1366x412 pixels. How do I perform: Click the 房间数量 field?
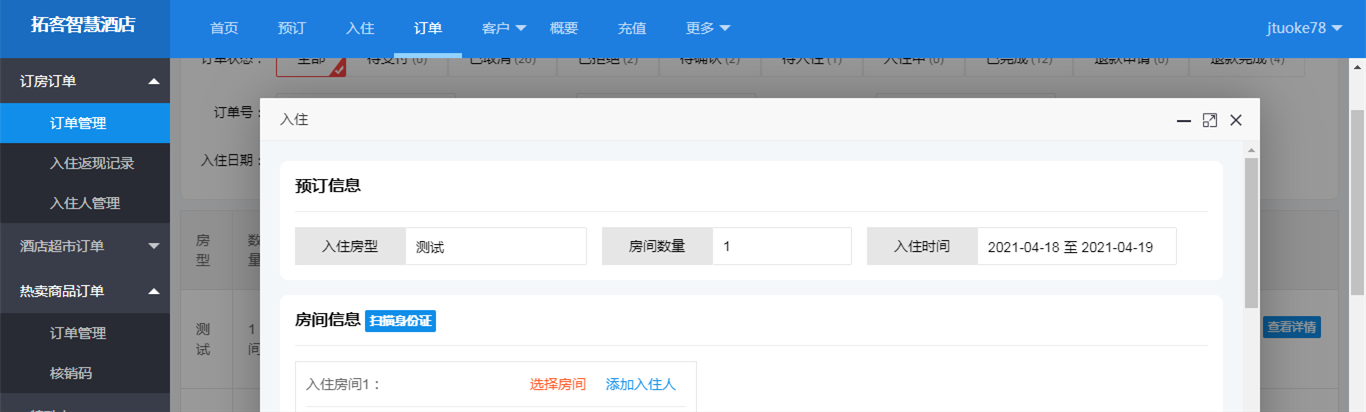pyautogui.click(x=782, y=246)
